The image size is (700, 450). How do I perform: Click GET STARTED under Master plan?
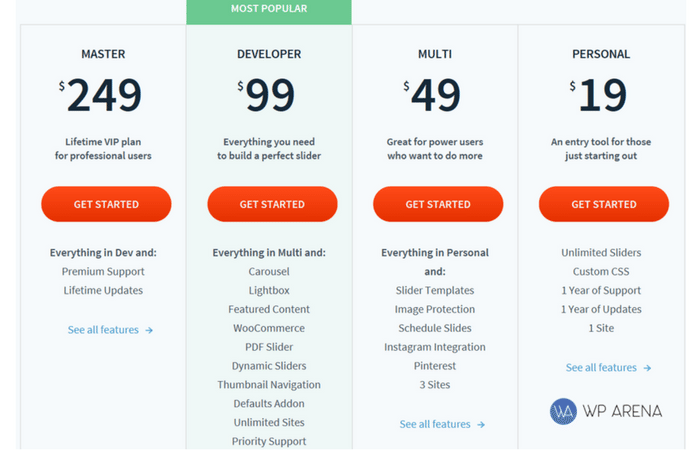pos(106,204)
